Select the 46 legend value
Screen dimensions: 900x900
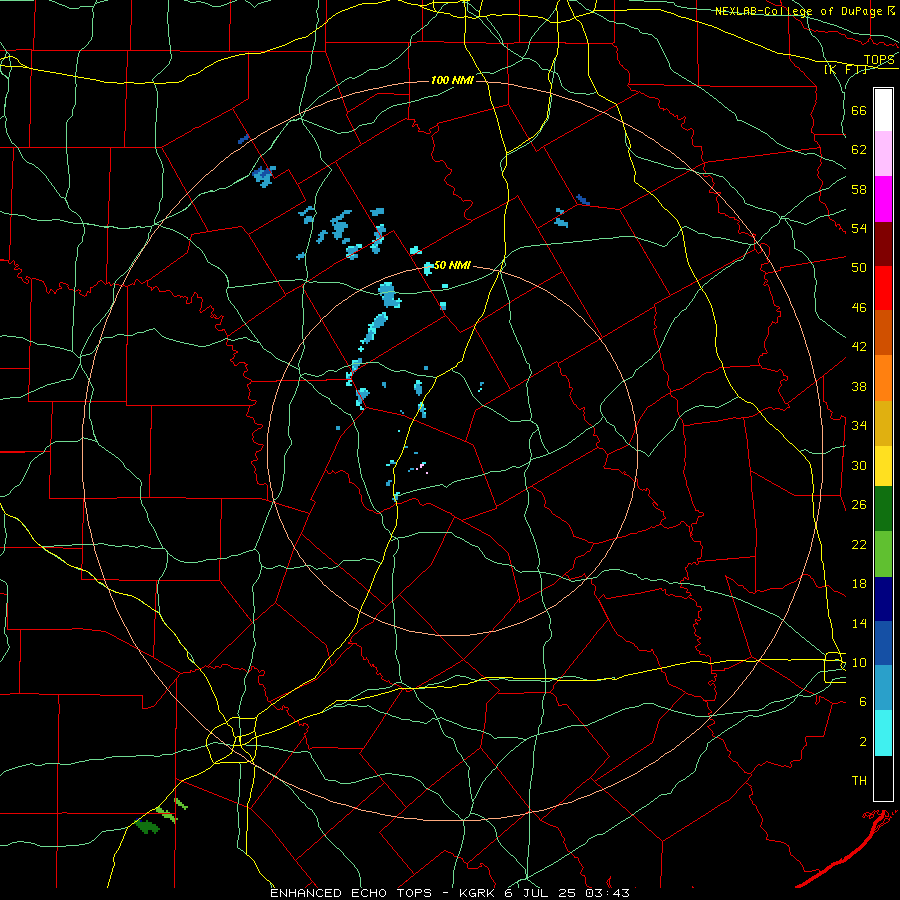click(859, 307)
